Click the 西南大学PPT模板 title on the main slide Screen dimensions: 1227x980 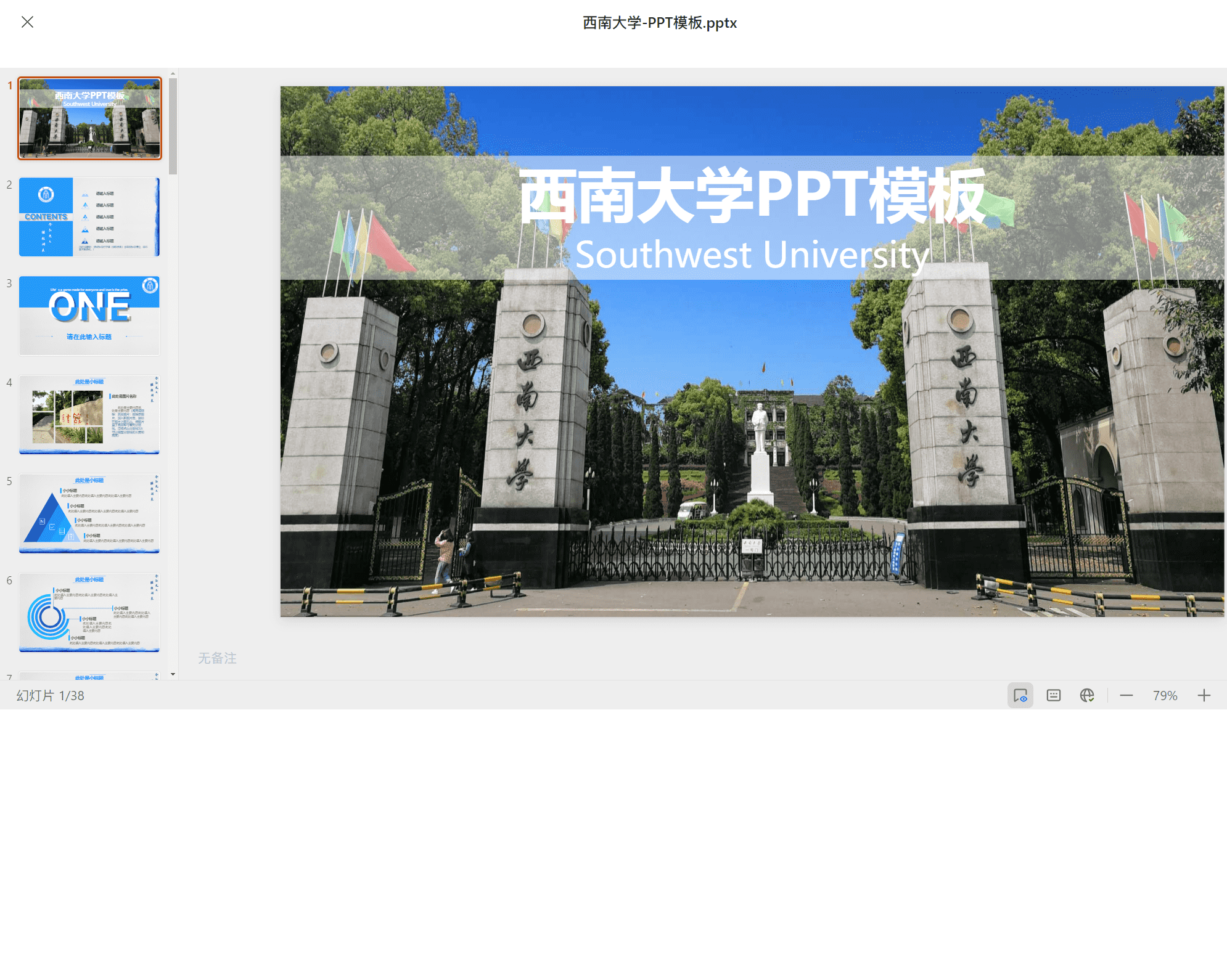click(x=752, y=195)
